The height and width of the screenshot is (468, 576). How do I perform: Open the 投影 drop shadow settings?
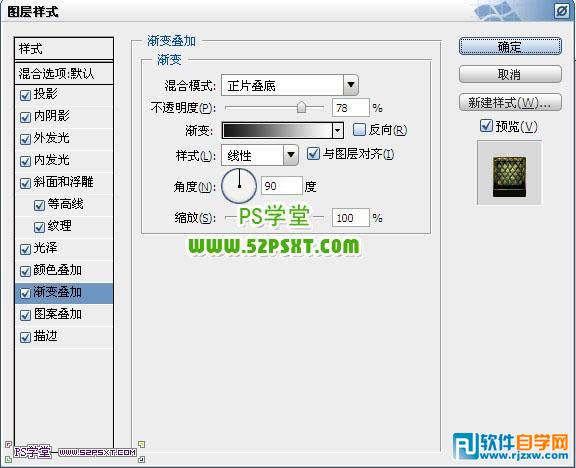(45, 94)
